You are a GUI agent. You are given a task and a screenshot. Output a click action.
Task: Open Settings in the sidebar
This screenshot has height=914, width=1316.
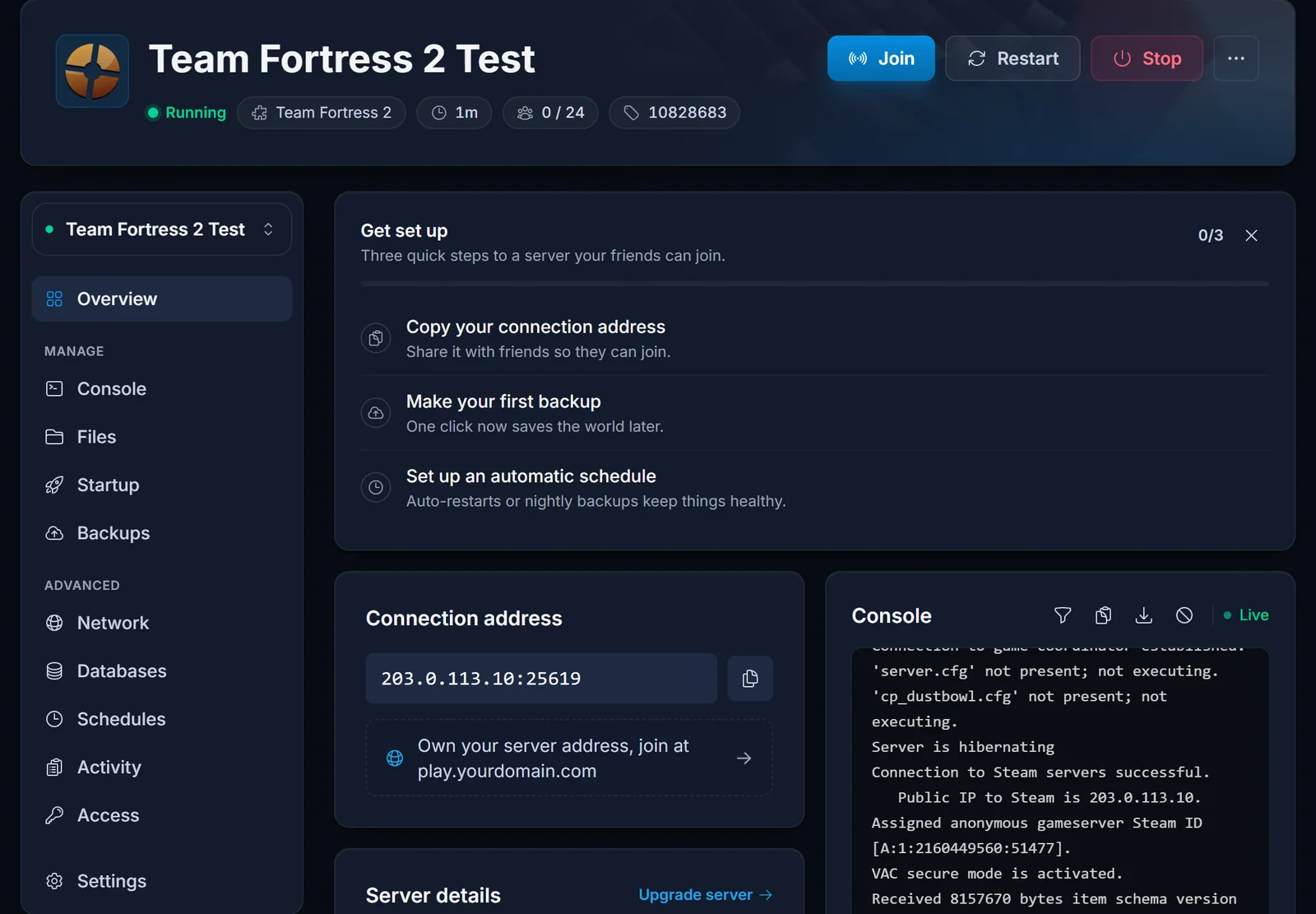point(162,881)
